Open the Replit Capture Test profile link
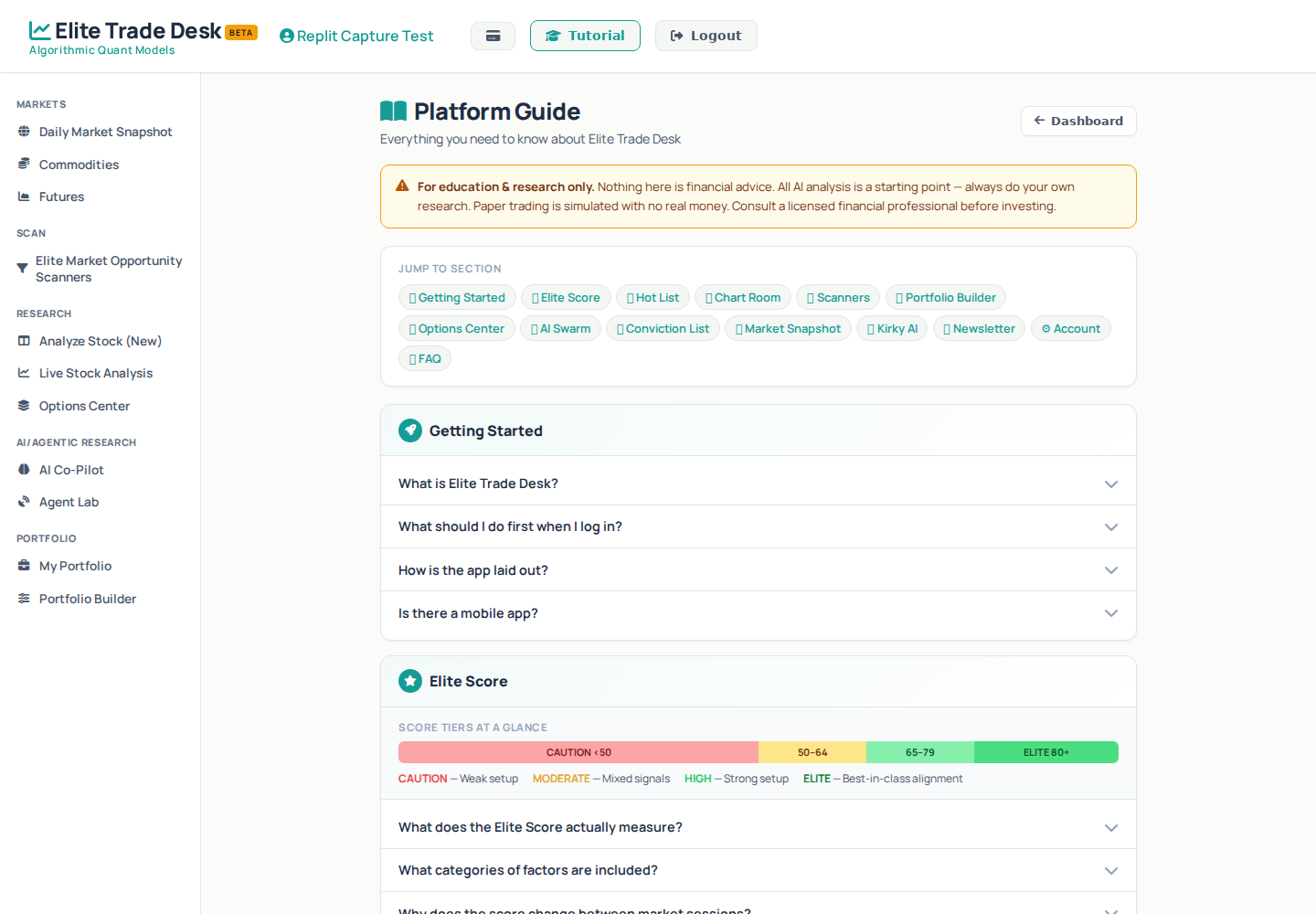 tap(356, 36)
